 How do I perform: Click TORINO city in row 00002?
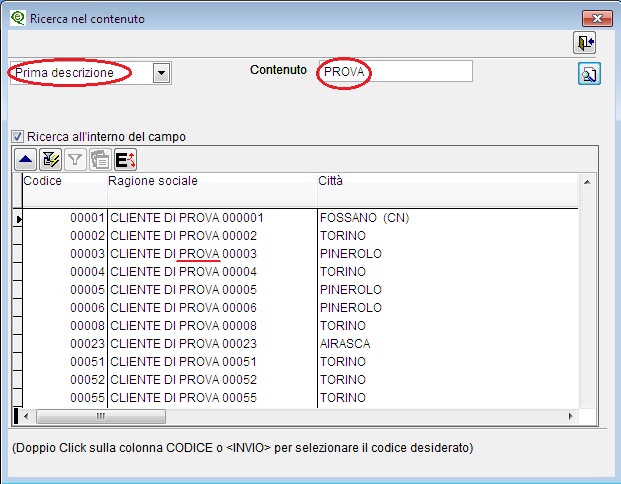tap(448, 236)
